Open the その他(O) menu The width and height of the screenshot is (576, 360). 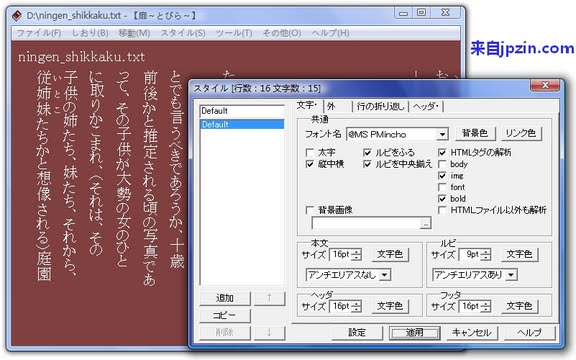click(282, 33)
